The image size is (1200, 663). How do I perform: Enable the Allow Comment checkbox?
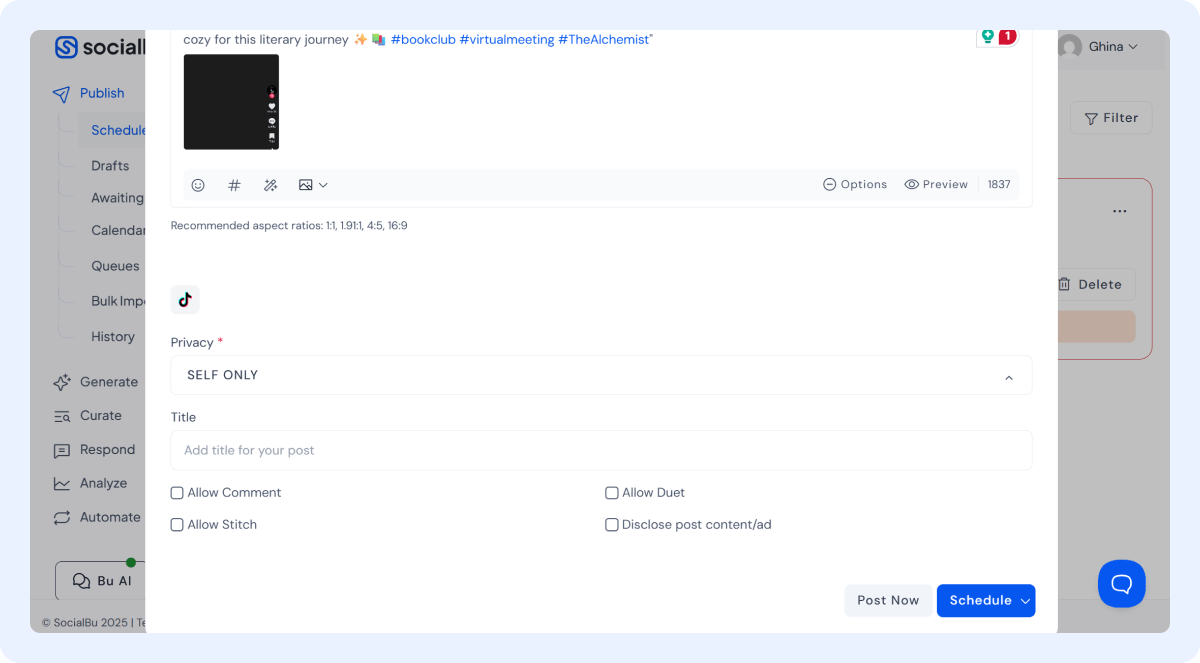click(177, 493)
